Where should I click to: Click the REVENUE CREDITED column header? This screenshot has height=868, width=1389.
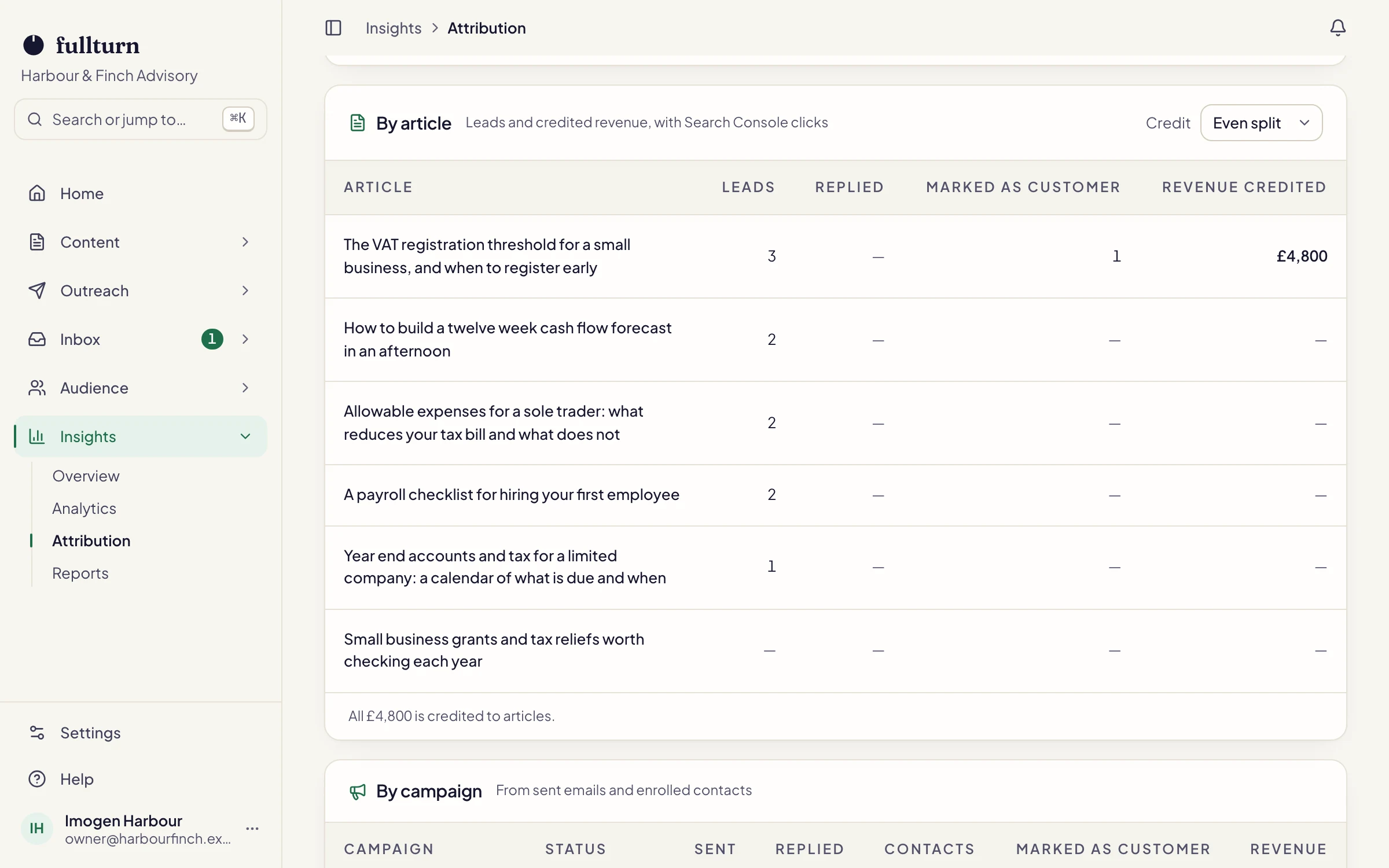point(1244,187)
